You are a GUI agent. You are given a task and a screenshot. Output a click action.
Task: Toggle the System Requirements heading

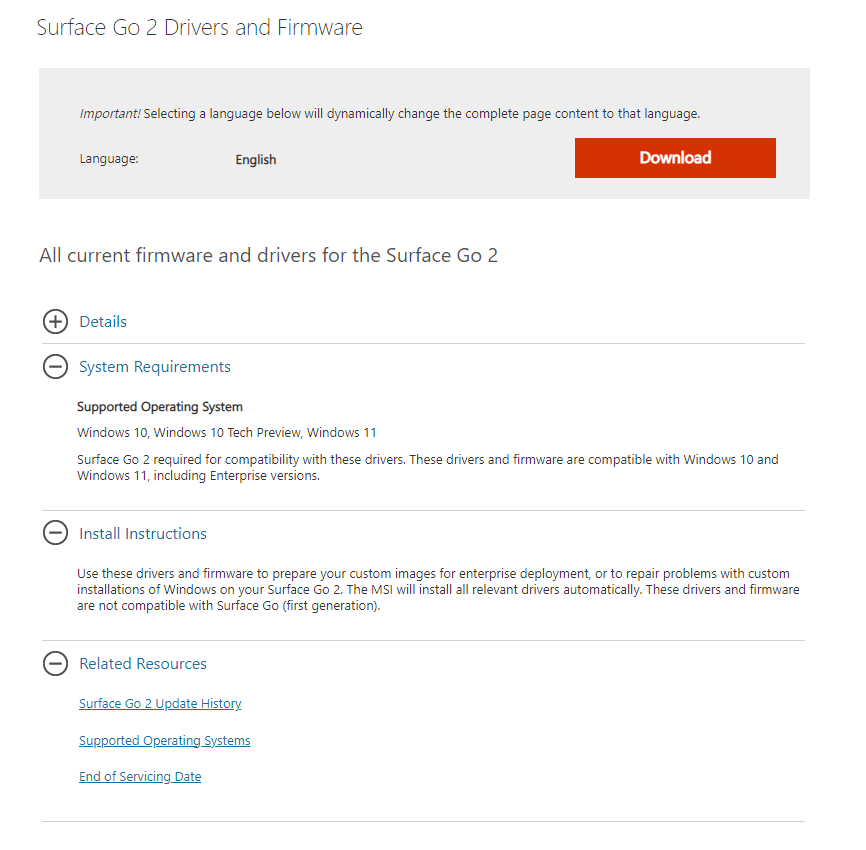tap(155, 367)
